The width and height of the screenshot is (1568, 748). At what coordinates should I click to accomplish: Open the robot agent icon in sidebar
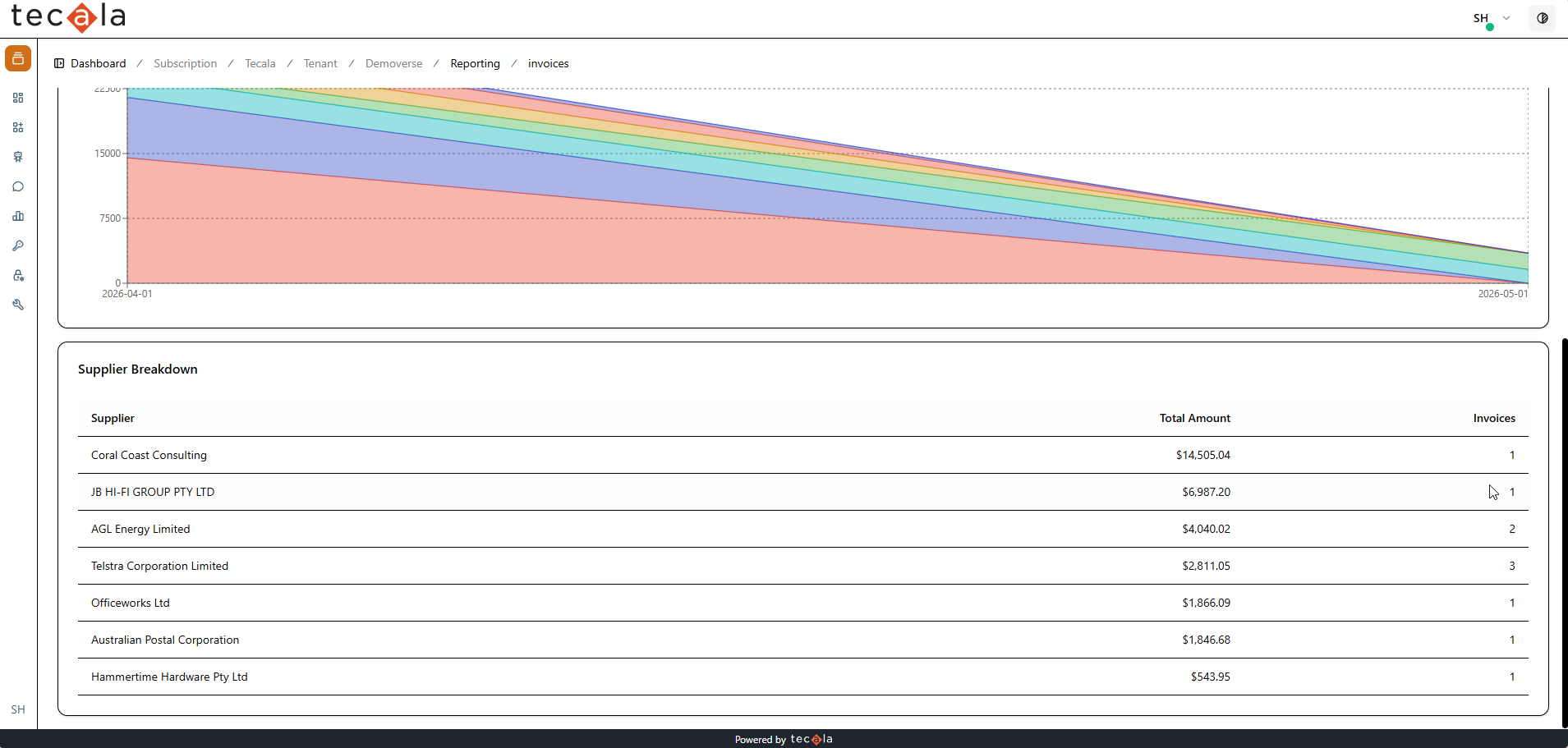(x=18, y=157)
